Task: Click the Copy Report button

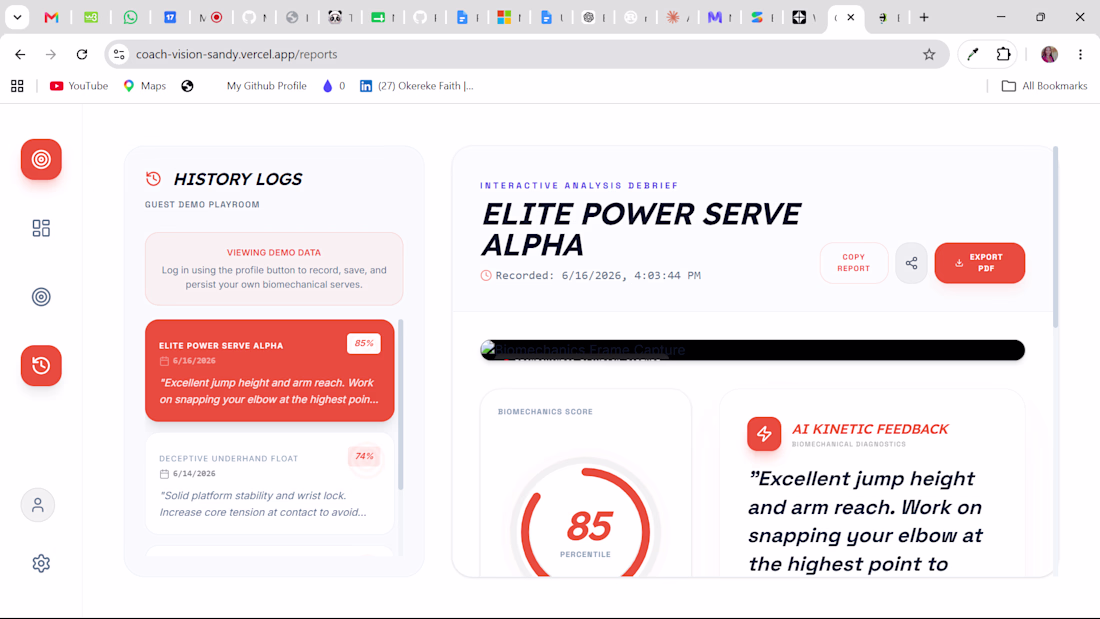Action: tap(854, 263)
